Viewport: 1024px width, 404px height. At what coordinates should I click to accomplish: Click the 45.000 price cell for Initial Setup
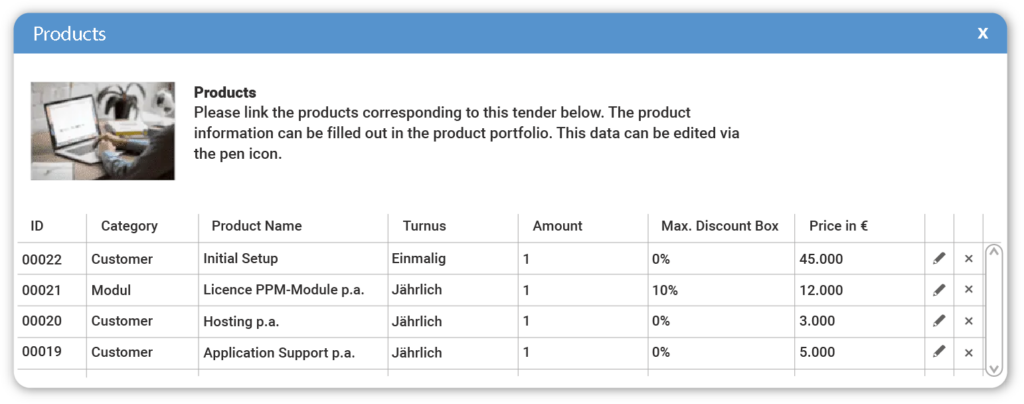click(821, 259)
